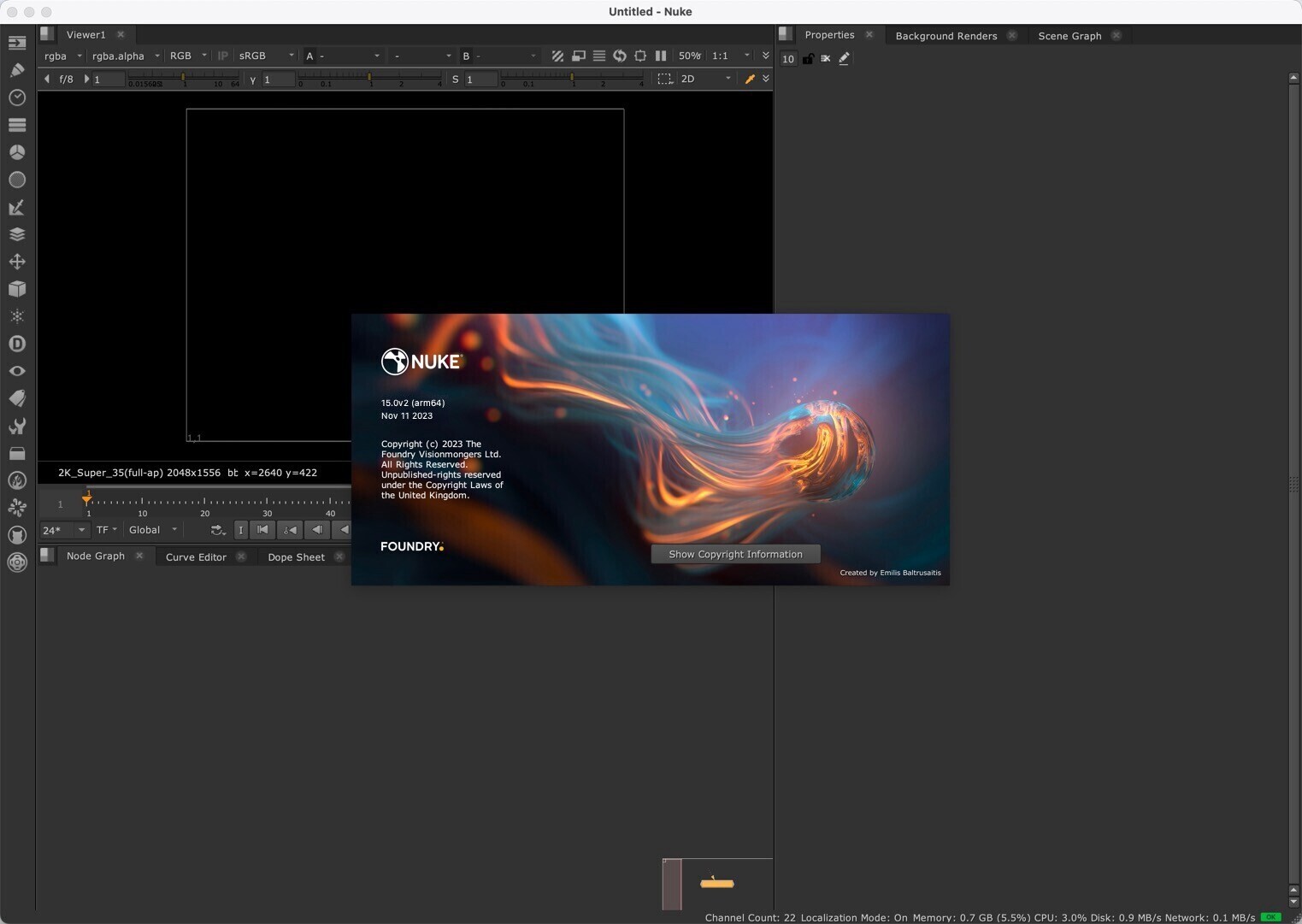Open the A input dropdown
Viewport: 1302px width, 924px height.
pos(343,56)
